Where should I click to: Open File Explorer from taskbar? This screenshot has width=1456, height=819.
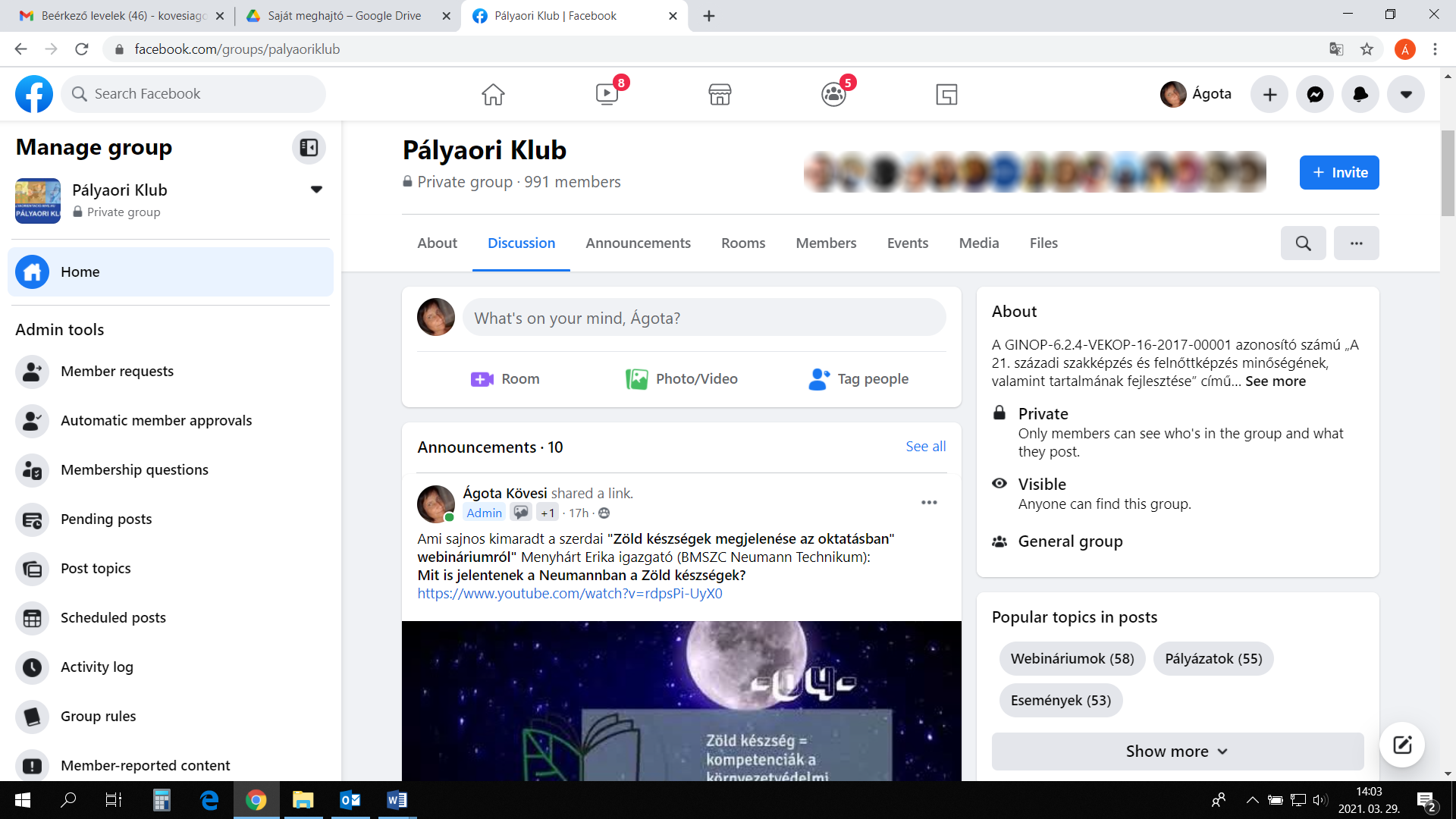pyautogui.click(x=303, y=800)
